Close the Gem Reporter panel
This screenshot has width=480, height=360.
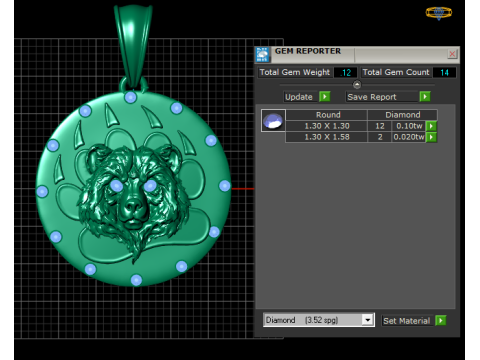click(x=452, y=54)
